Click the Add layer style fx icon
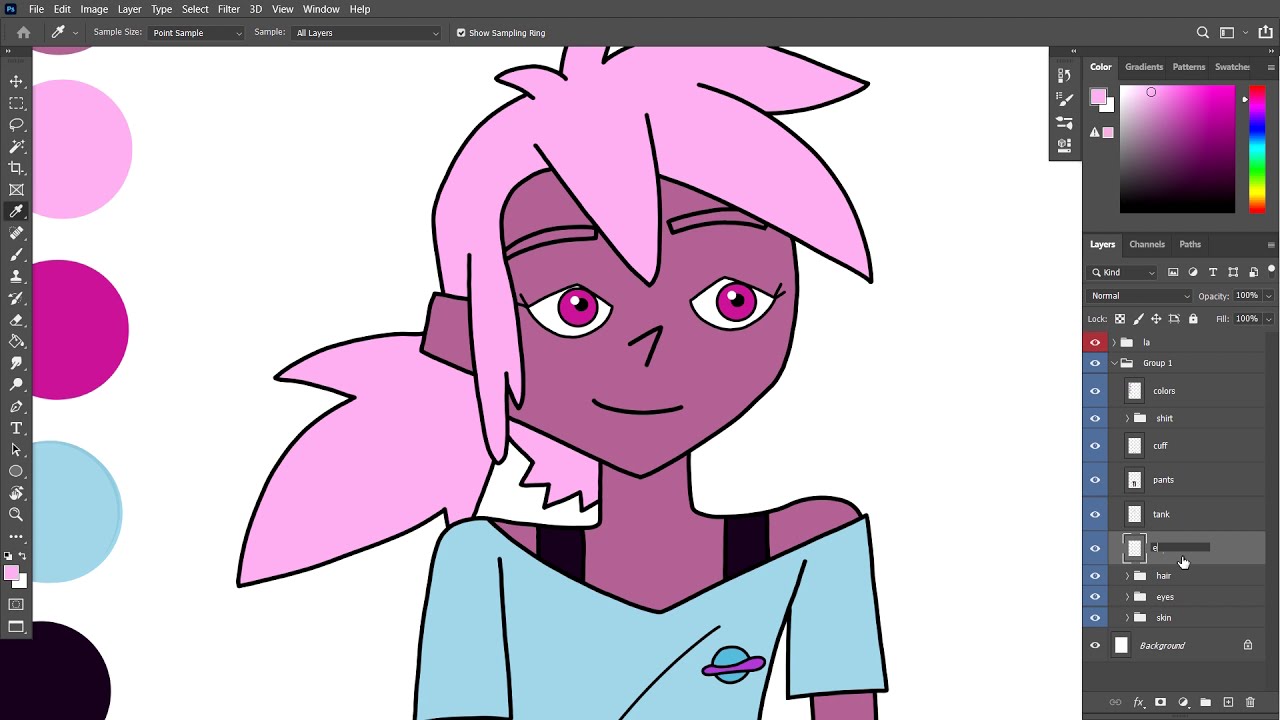This screenshot has height=720, width=1280. tap(1138, 703)
